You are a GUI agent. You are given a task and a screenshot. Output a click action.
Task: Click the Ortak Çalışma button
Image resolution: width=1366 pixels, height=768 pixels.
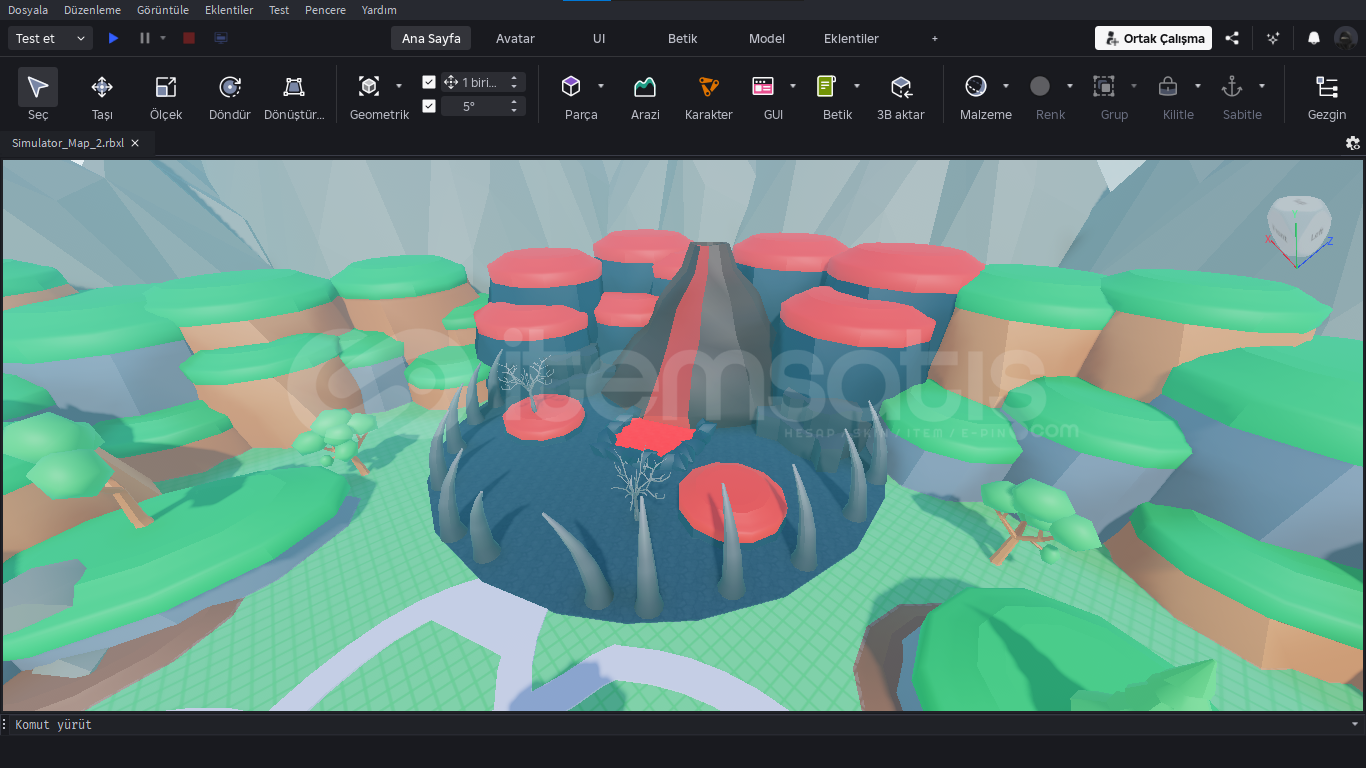1153,38
